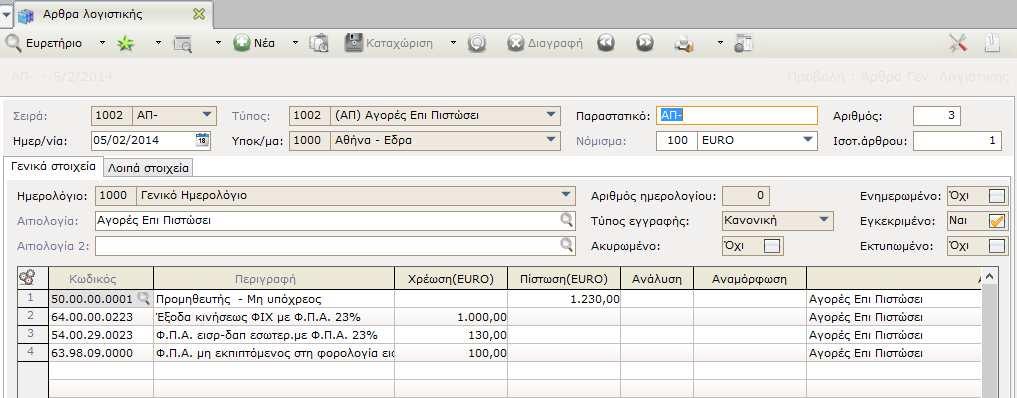Expand the printer dropdown arrow
1017x398 pixels.
tap(720, 43)
